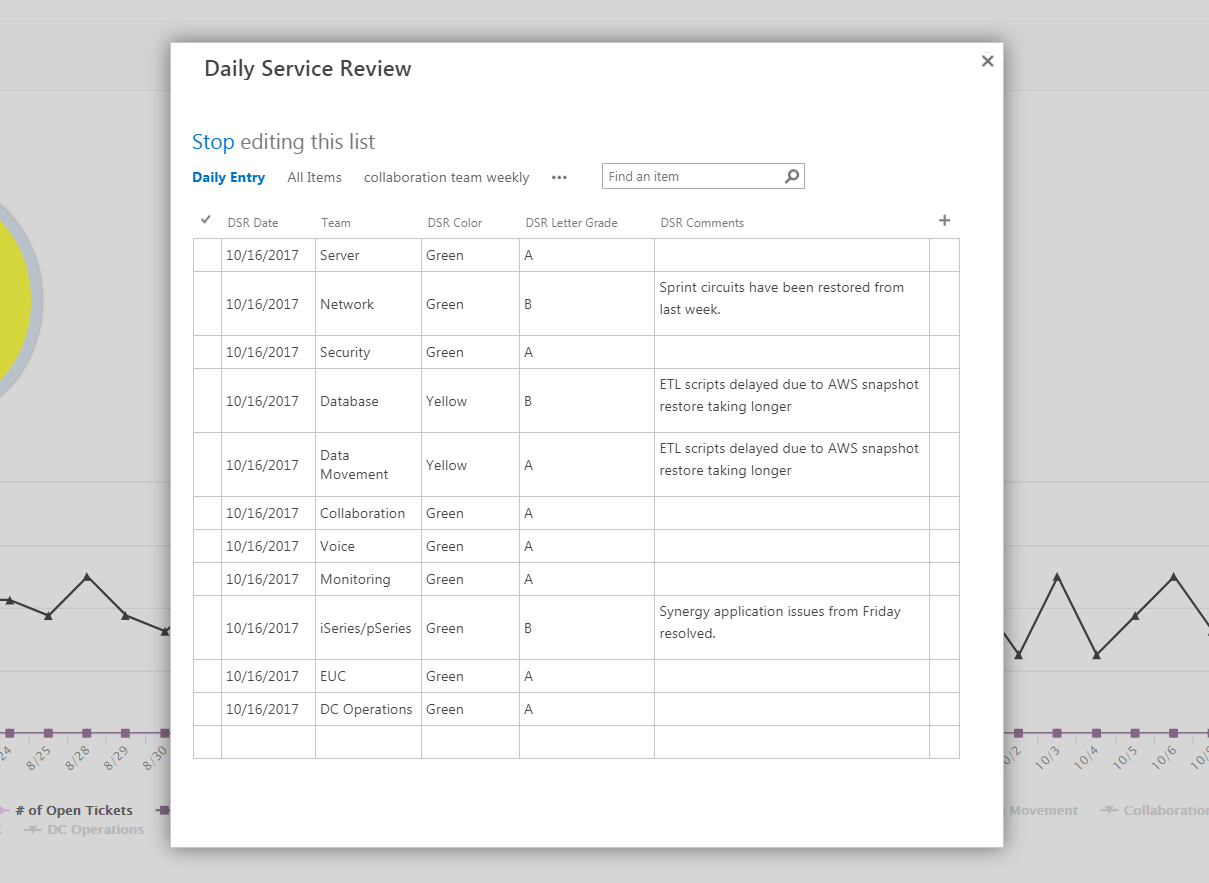Switch to the collaboration team weekly view
The image size is (1209, 883).
[446, 177]
